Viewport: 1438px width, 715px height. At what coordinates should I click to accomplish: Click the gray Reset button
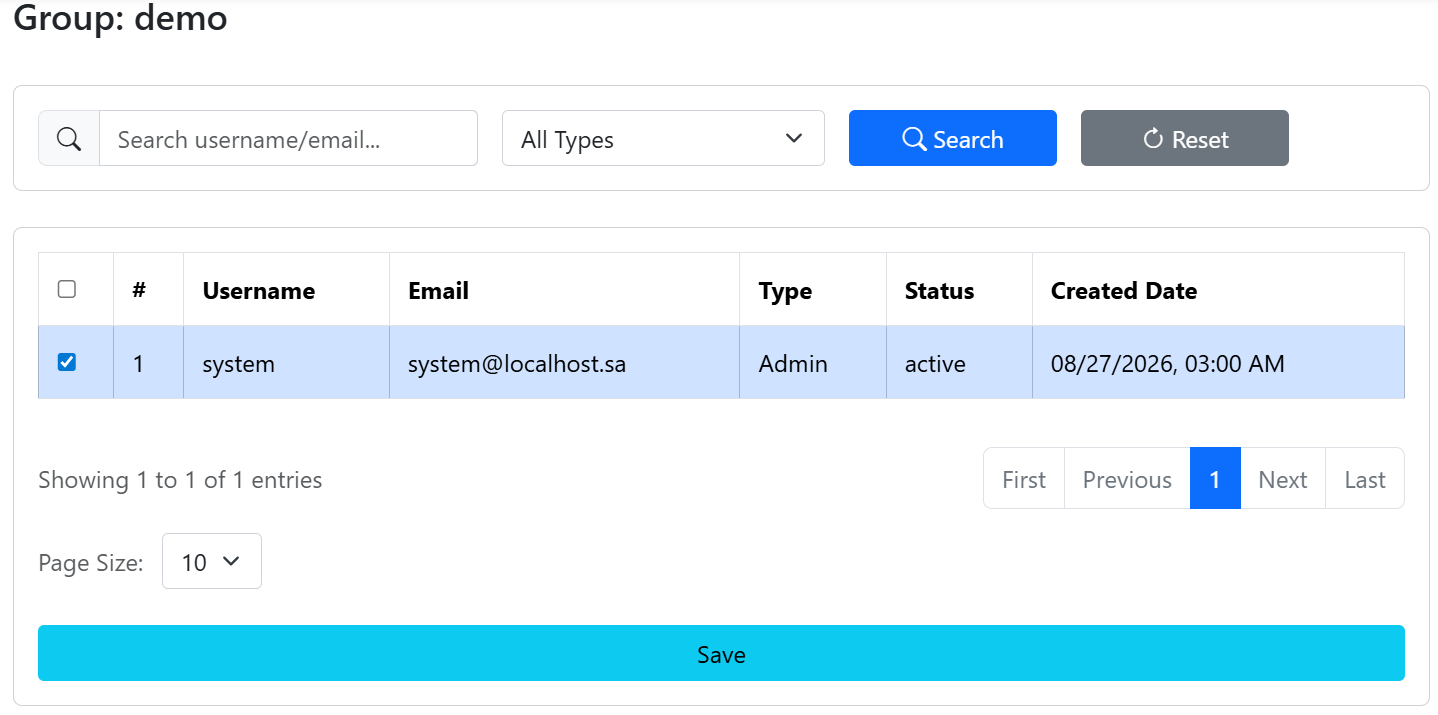click(1185, 139)
